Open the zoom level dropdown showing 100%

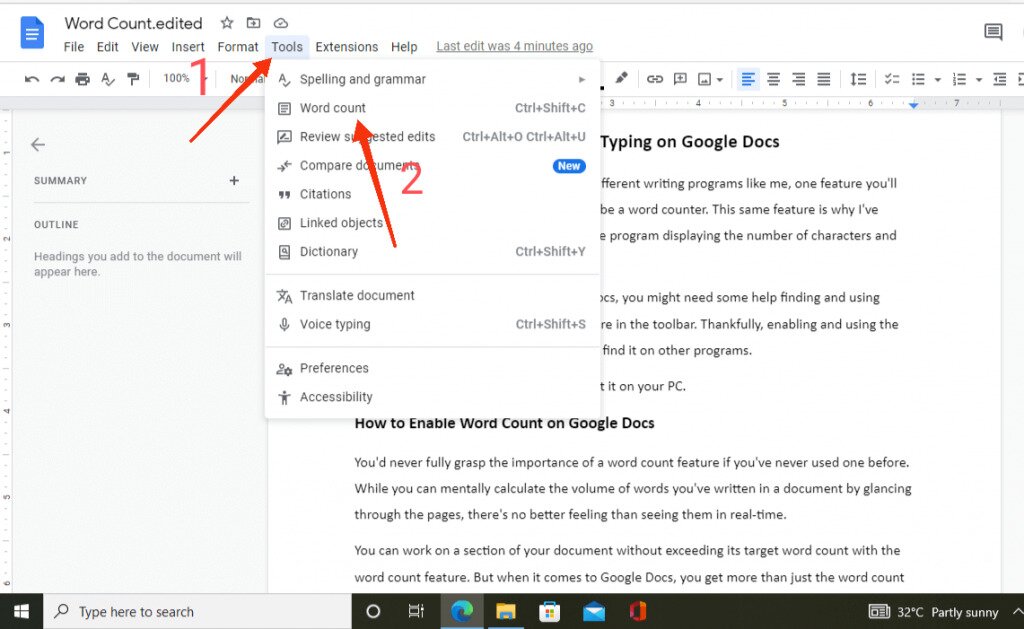(x=176, y=78)
